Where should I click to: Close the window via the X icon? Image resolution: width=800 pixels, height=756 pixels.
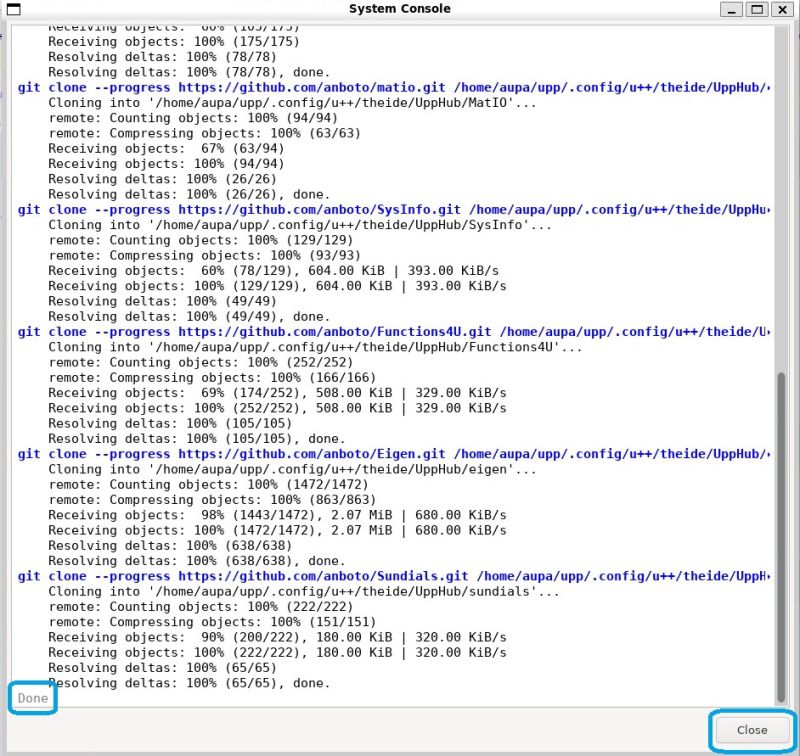[x=781, y=10]
